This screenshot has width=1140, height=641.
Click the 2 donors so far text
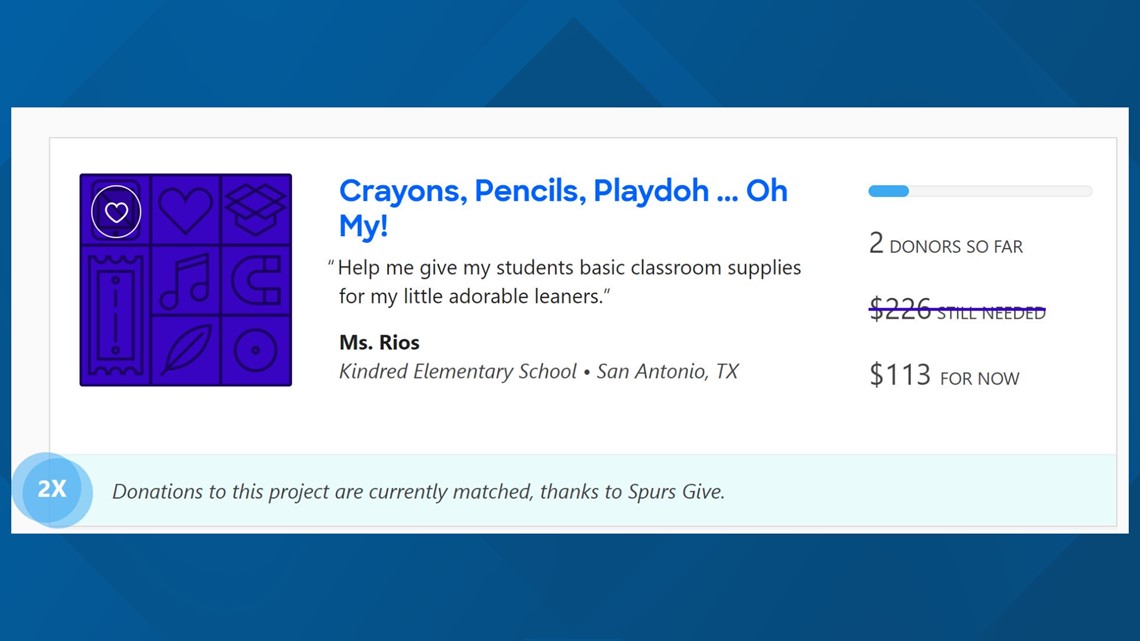945,244
